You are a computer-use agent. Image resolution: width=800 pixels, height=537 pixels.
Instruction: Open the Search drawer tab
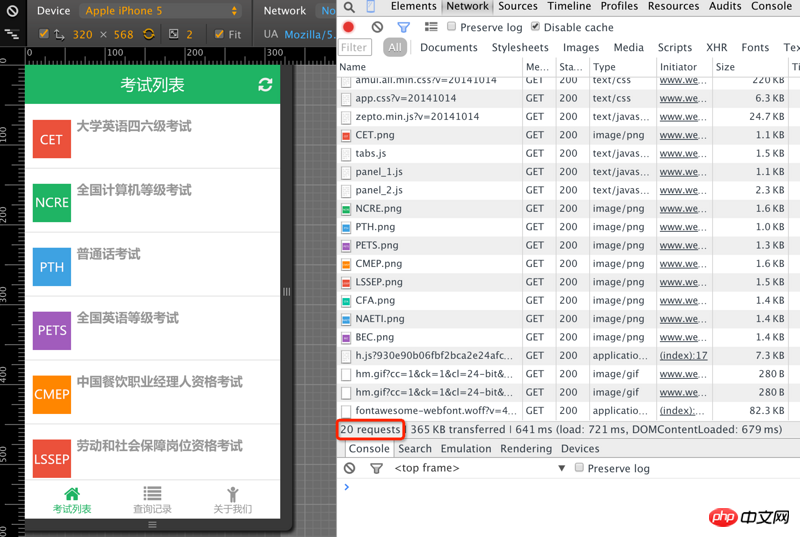pos(415,449)
